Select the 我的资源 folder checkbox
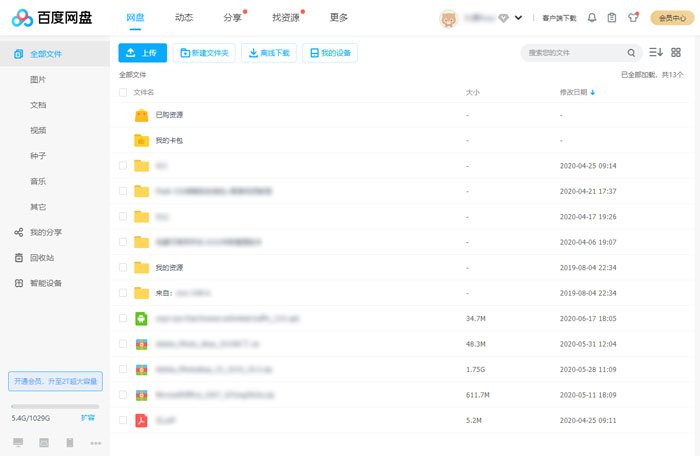The height and width of the screenshot is (456, 700). (123, 268)
